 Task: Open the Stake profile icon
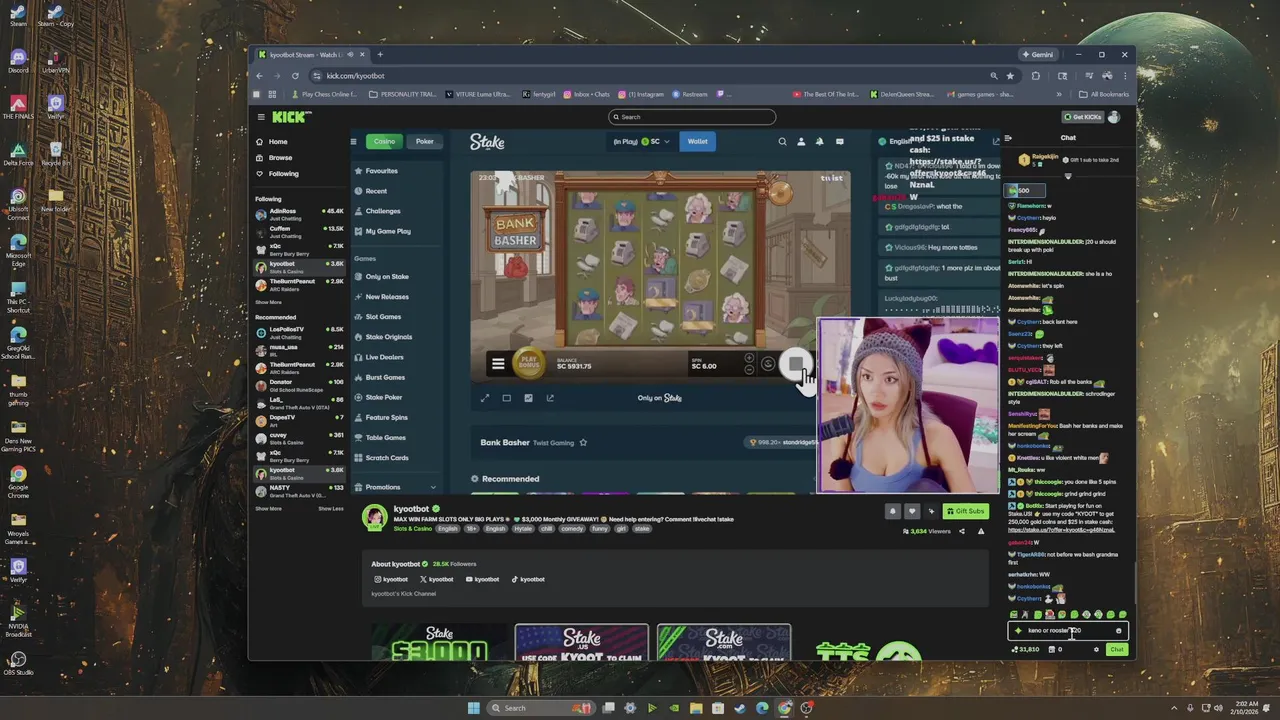(x=801, y=142)
